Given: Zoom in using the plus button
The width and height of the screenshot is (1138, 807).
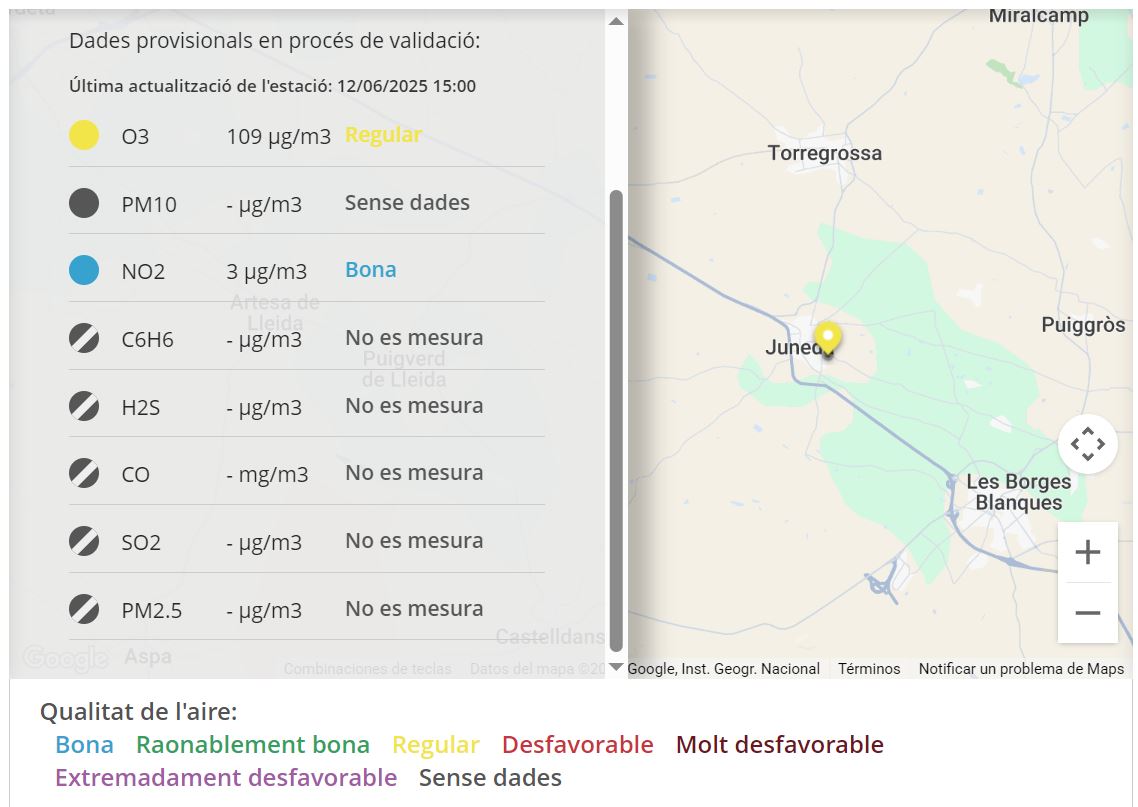Looking at the screenshot, I should (x=1088, y=551).
